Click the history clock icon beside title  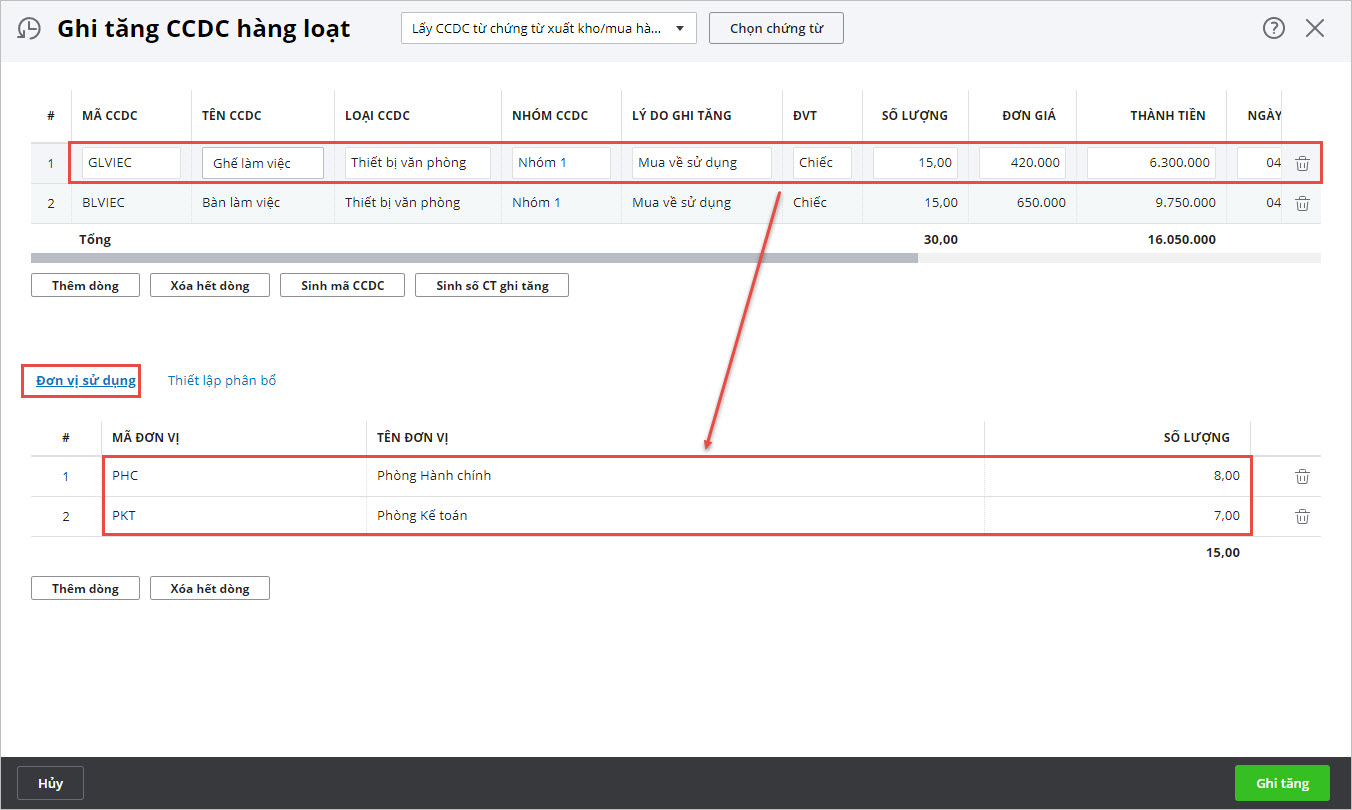[31, 28]
